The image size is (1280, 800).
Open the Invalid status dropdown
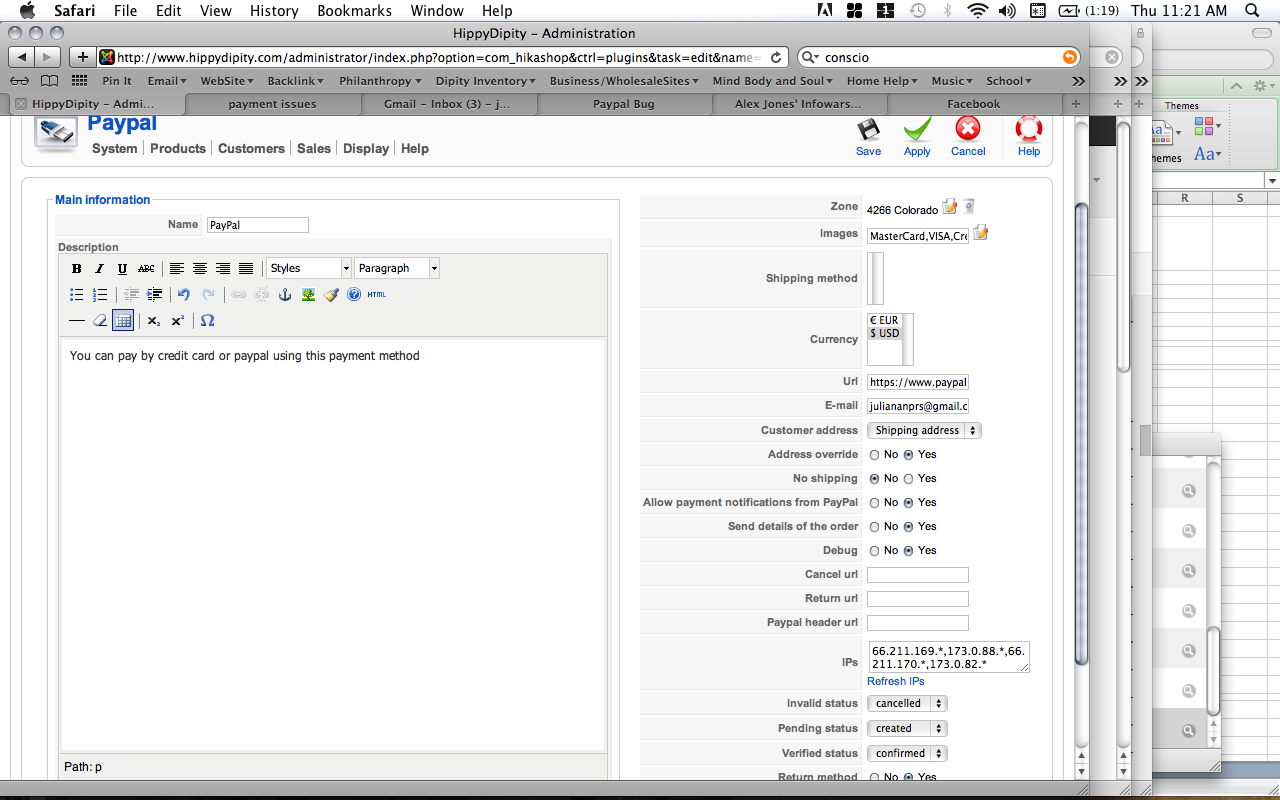[x=907, y=704]
